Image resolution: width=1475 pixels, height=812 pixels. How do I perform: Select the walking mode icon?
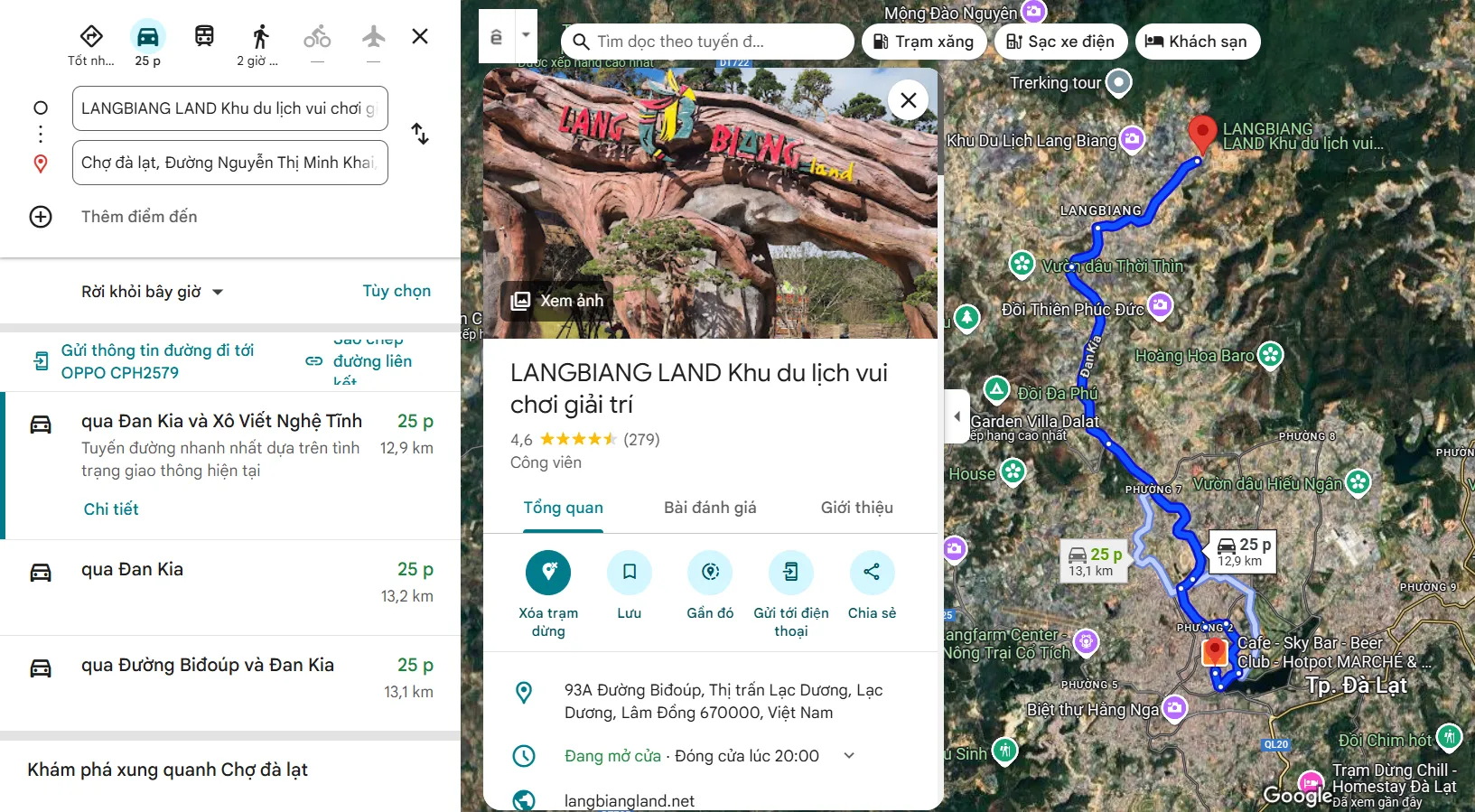tap(261, 36)
